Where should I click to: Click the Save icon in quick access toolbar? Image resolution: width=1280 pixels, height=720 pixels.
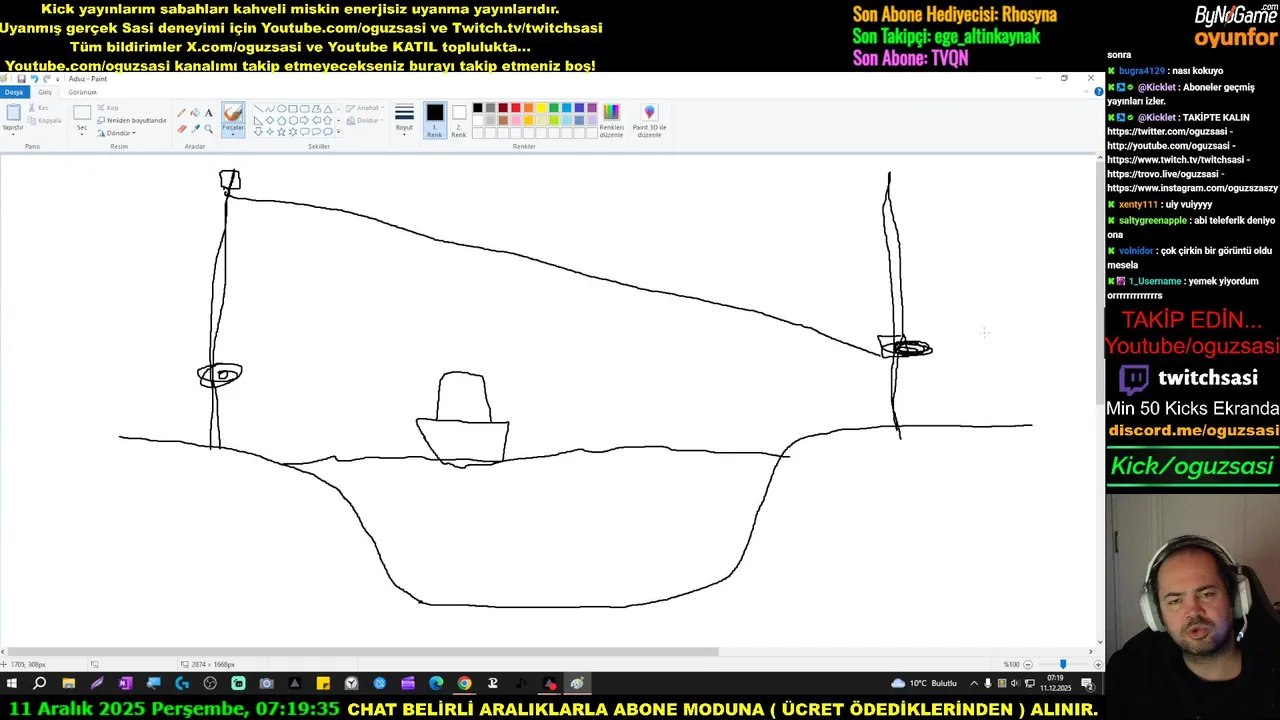coord(21,78)
